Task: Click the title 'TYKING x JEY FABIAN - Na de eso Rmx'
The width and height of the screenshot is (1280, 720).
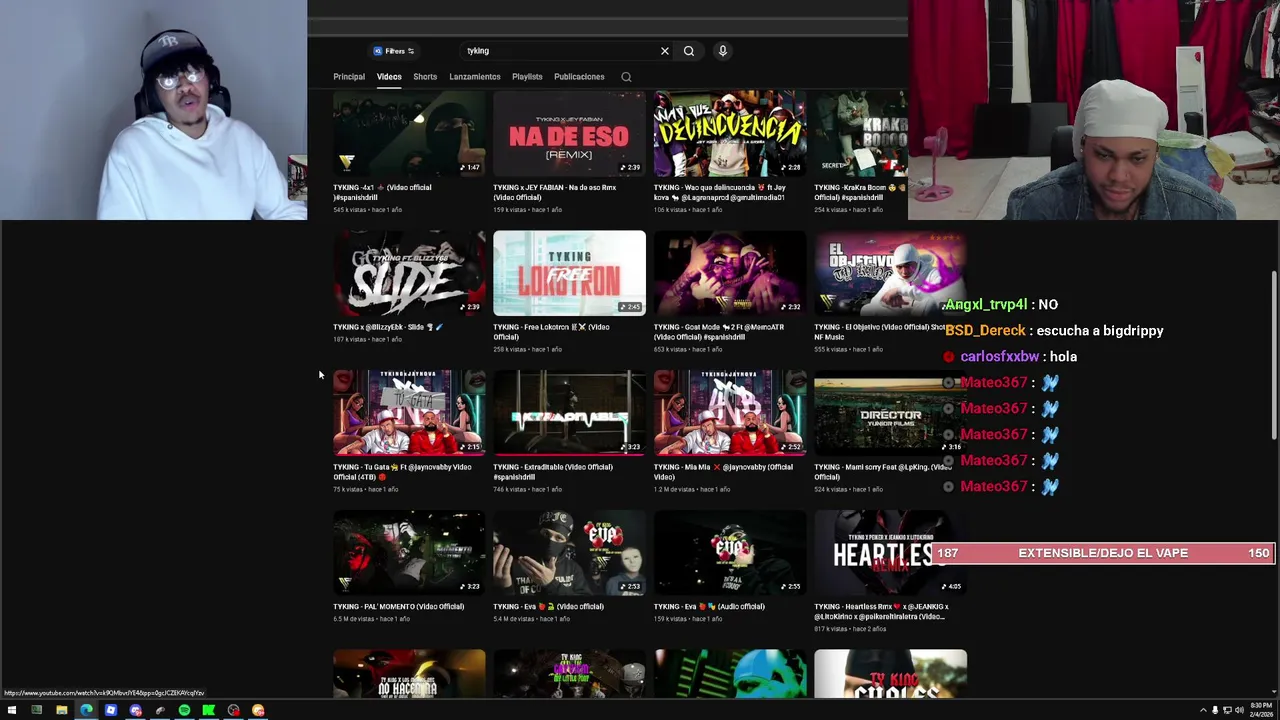Action: coord(554,192)
